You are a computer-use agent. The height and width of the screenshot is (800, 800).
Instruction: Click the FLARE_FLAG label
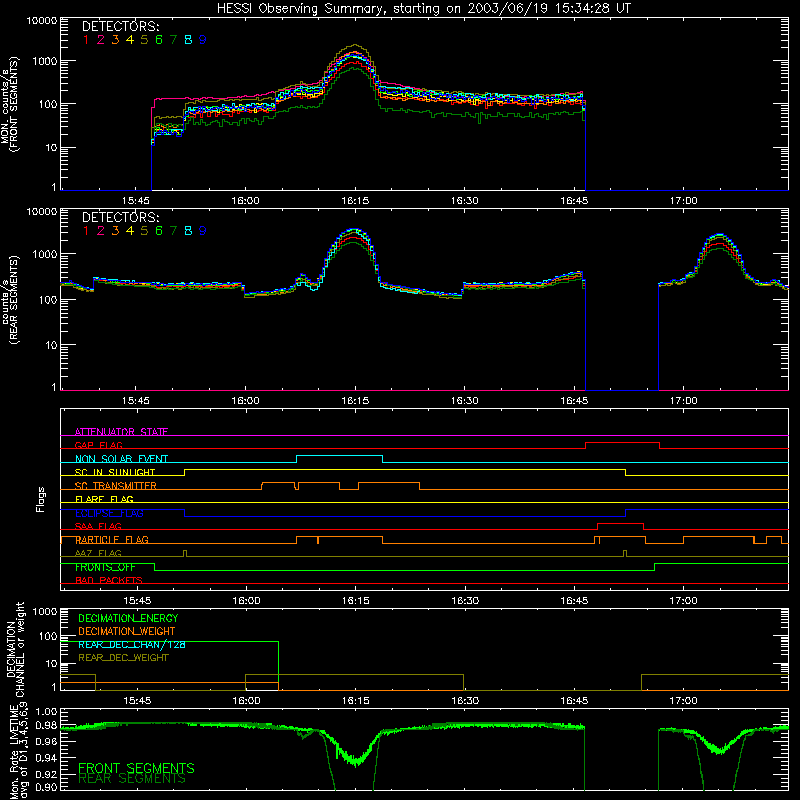click(x=104, y=499)
